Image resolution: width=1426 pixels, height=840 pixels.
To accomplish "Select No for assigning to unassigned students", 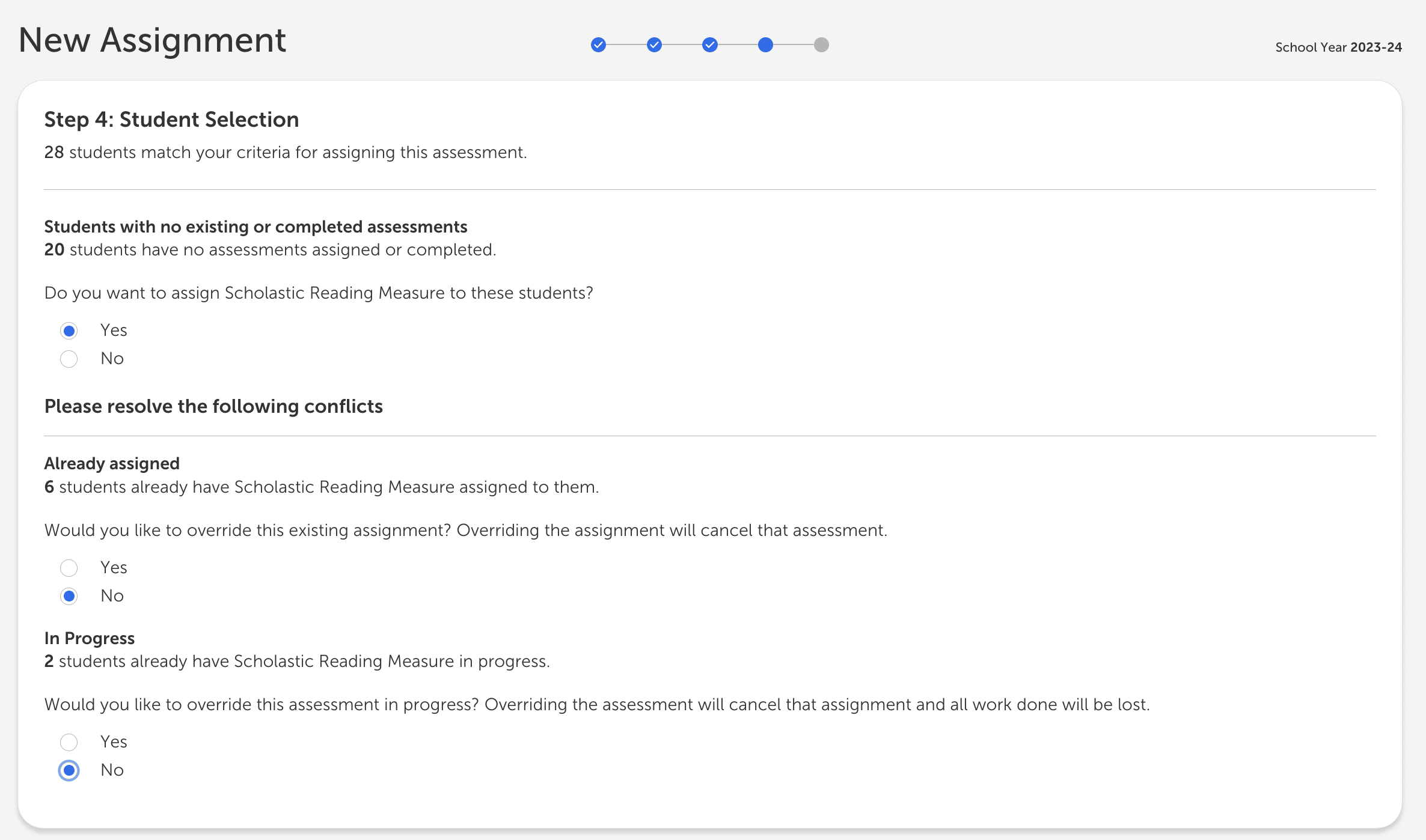I will pyautogui.click(x=69, y=359).
